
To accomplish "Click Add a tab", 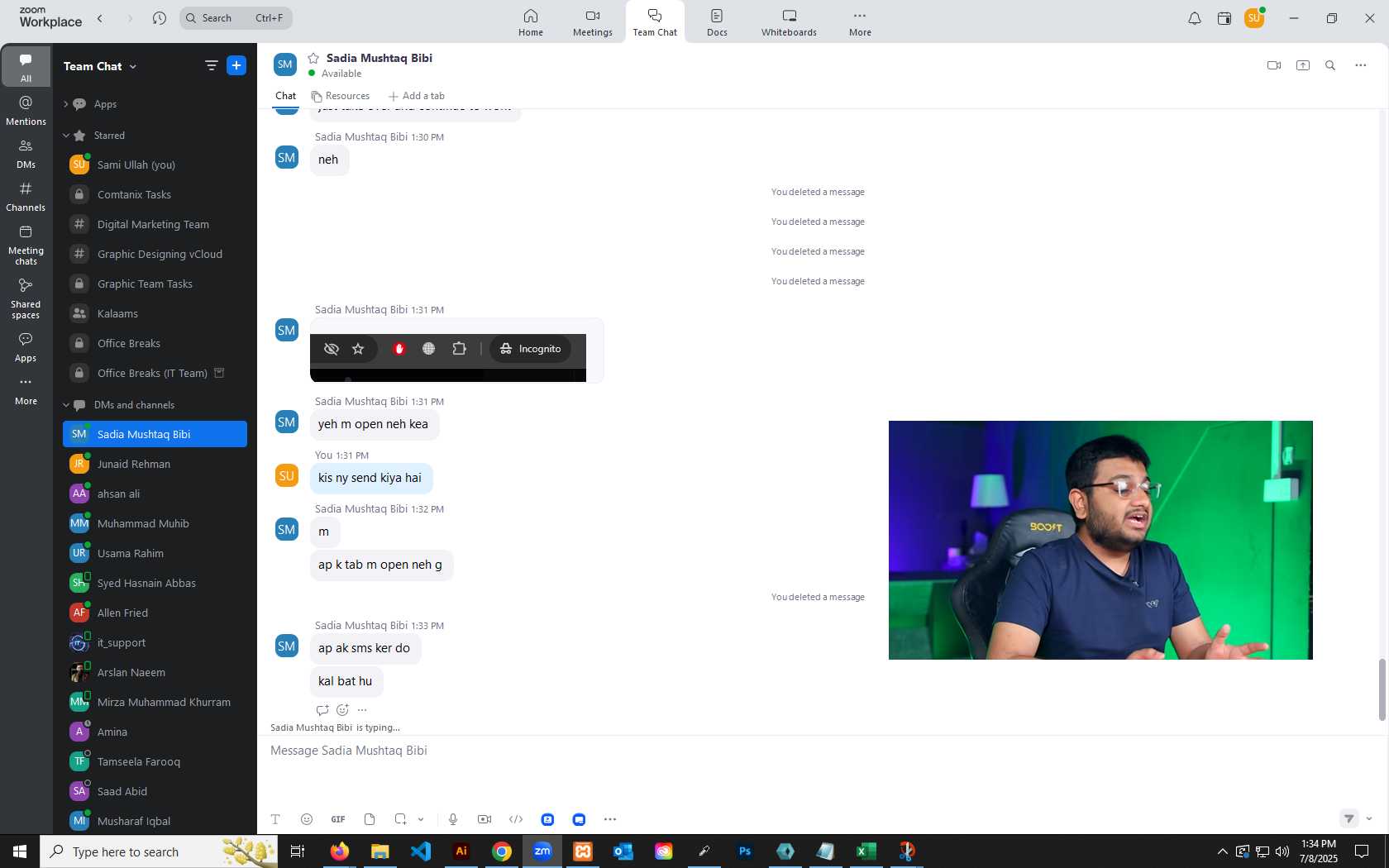I will pos(417,96).
